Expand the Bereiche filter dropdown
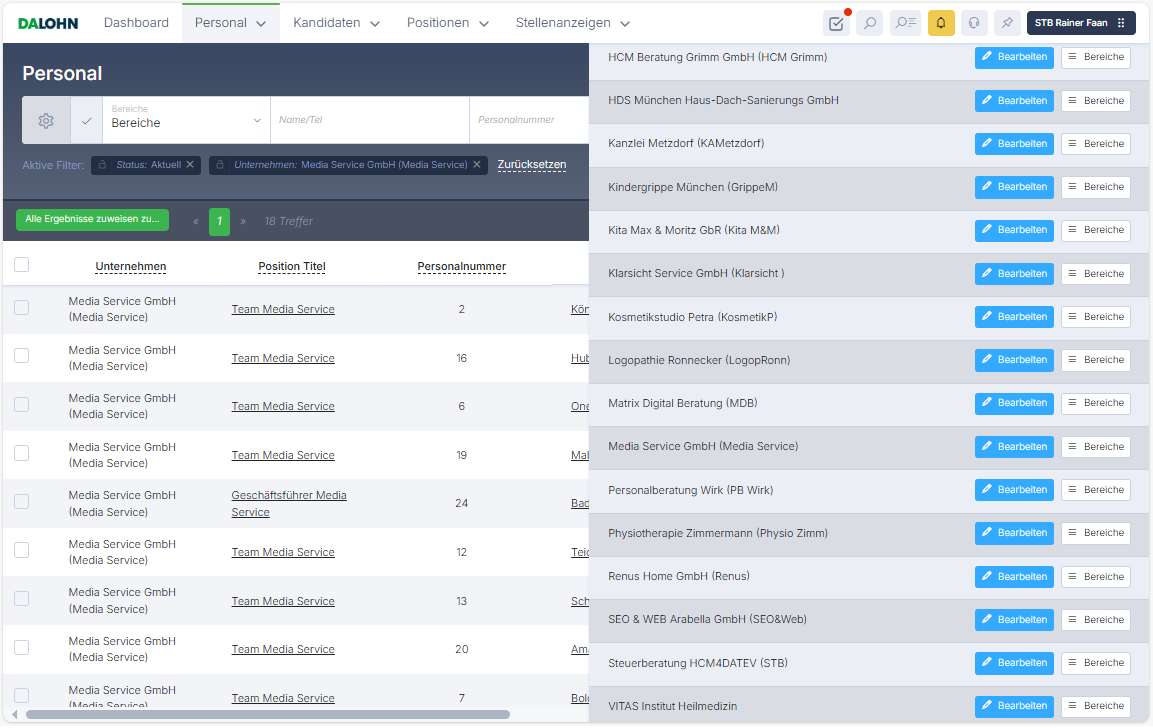The image size is (1153, 728). 186,120
